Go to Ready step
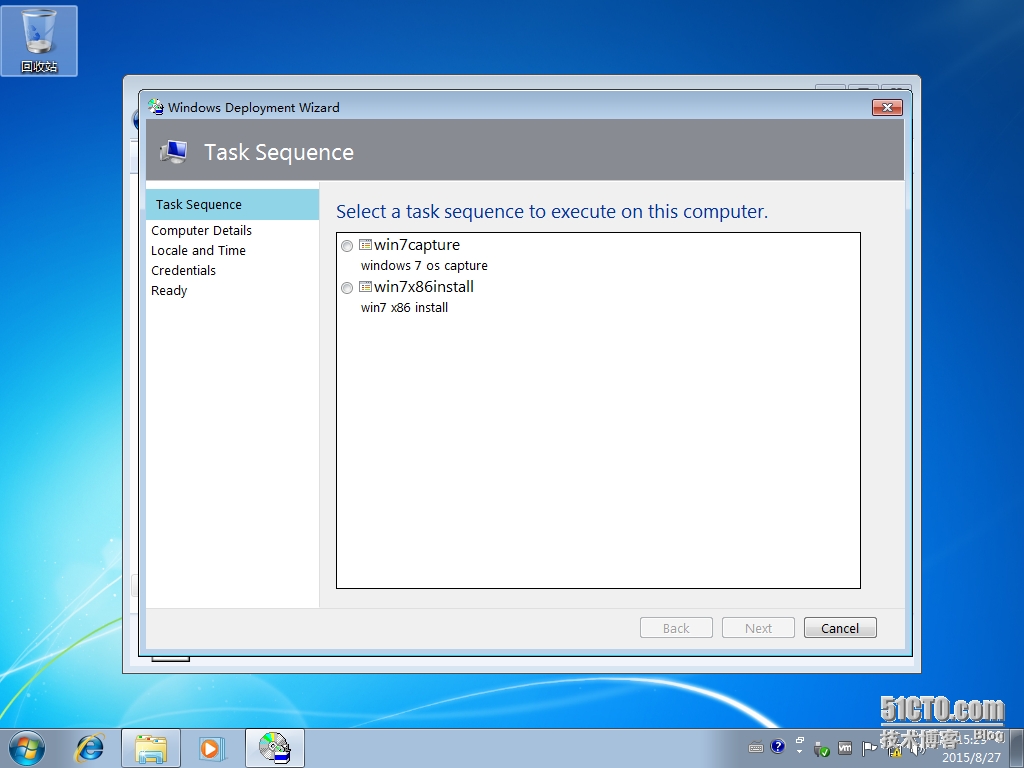Viewport: 1024px width, 768px height. click(x=168, y=291)
